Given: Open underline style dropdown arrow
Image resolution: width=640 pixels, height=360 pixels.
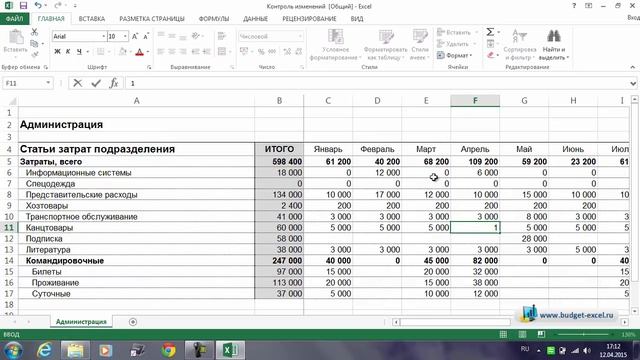Looking at the screenshot, I should point(87,51).
